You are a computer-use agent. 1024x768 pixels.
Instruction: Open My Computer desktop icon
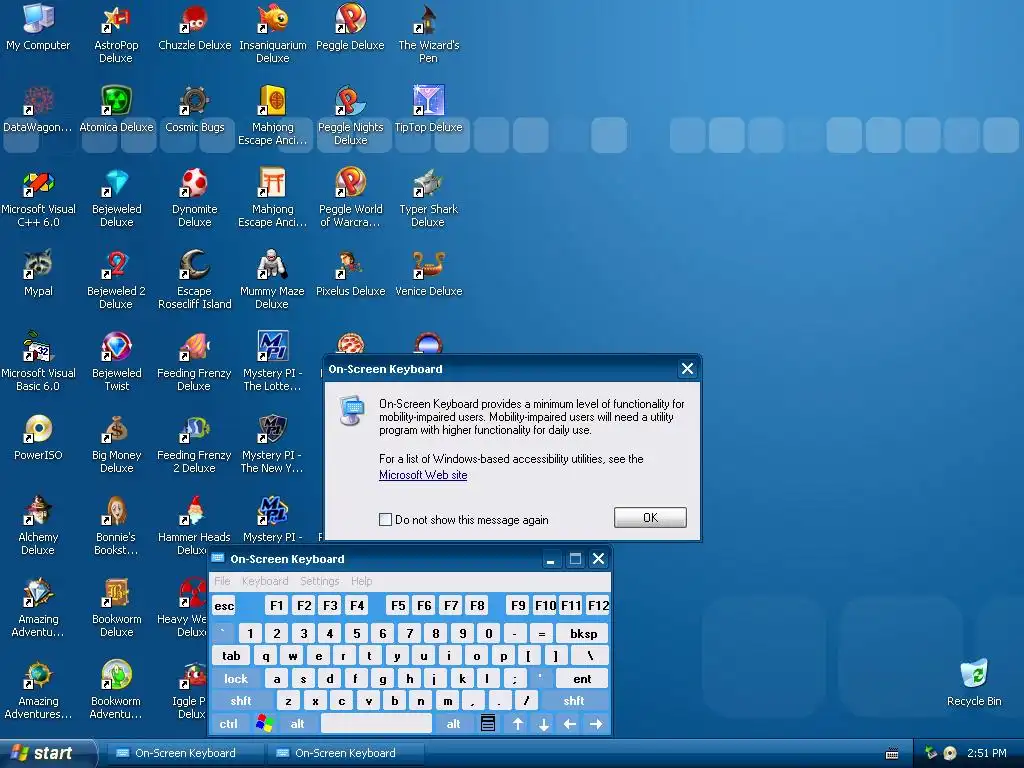click(38, 27)
